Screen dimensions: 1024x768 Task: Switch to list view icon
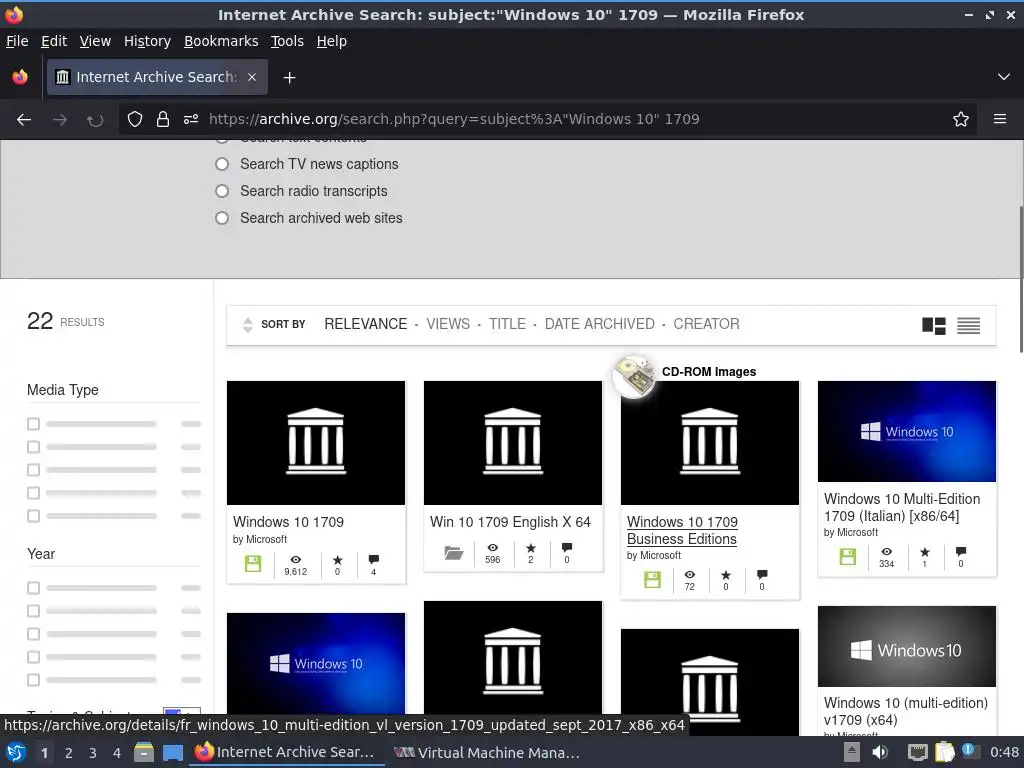pyautogui.click(x=968, y=325)
